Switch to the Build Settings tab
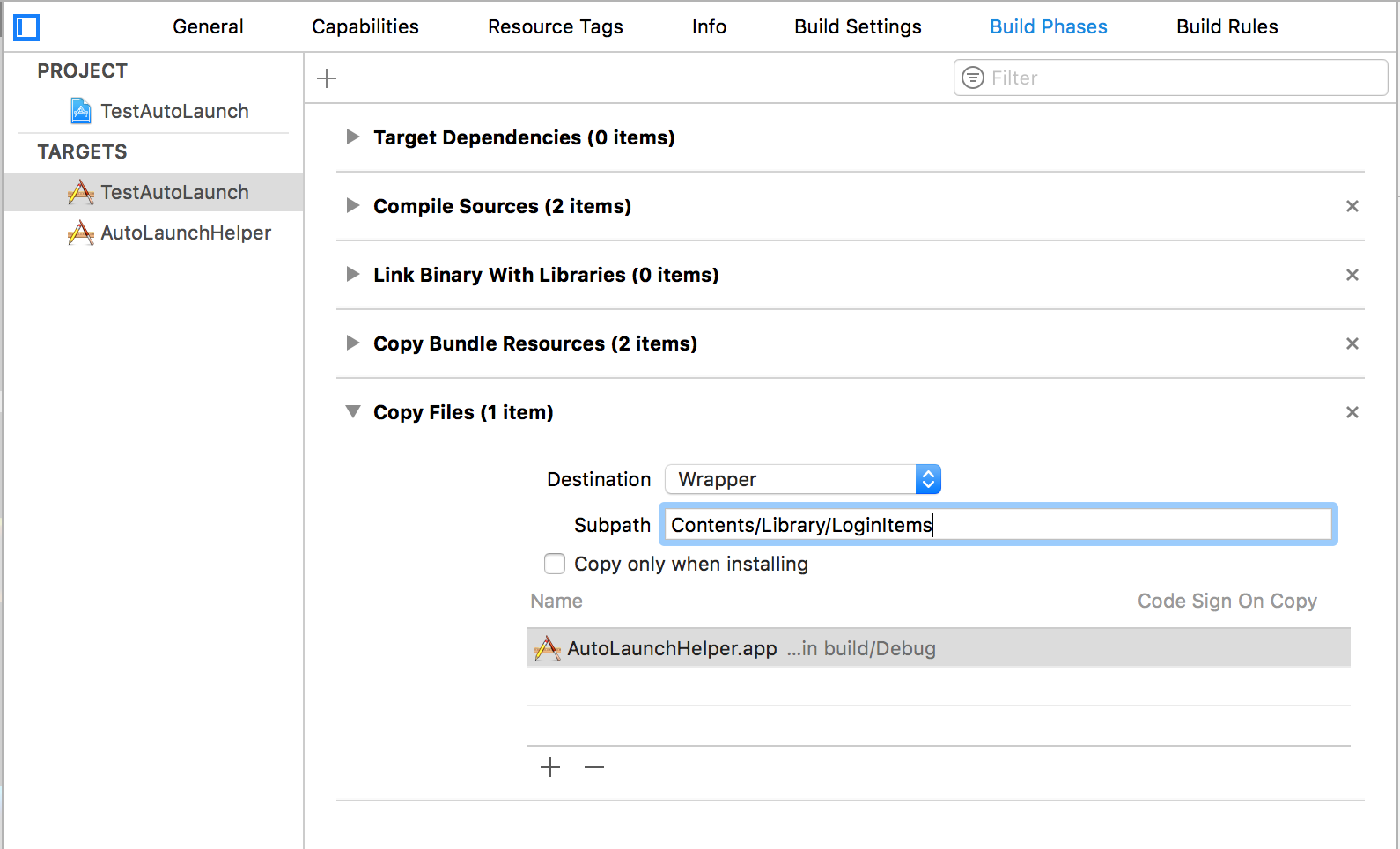1400x849 pixels. 858,27
